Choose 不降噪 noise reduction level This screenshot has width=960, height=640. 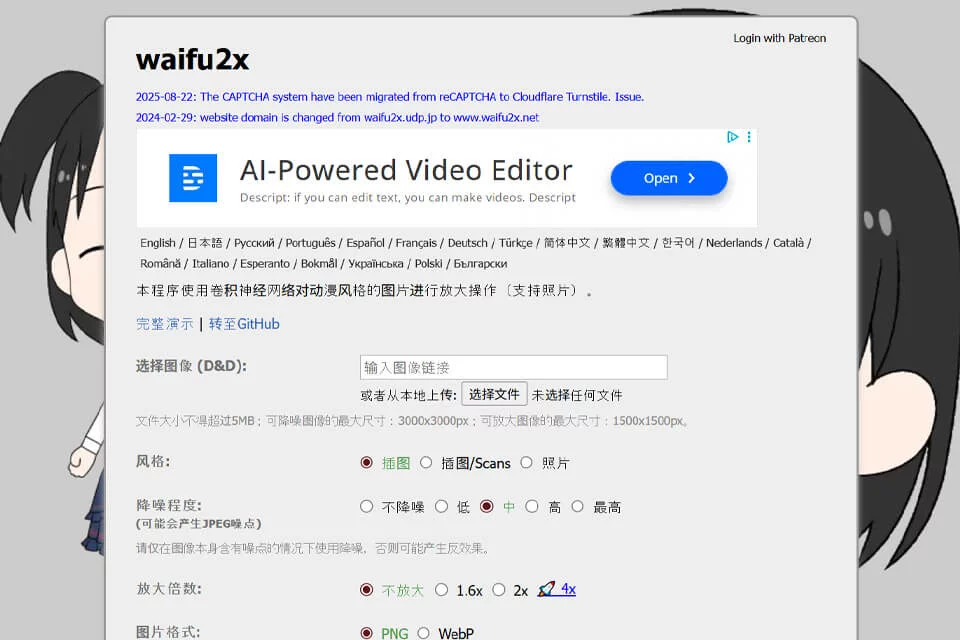coord(366,506)
